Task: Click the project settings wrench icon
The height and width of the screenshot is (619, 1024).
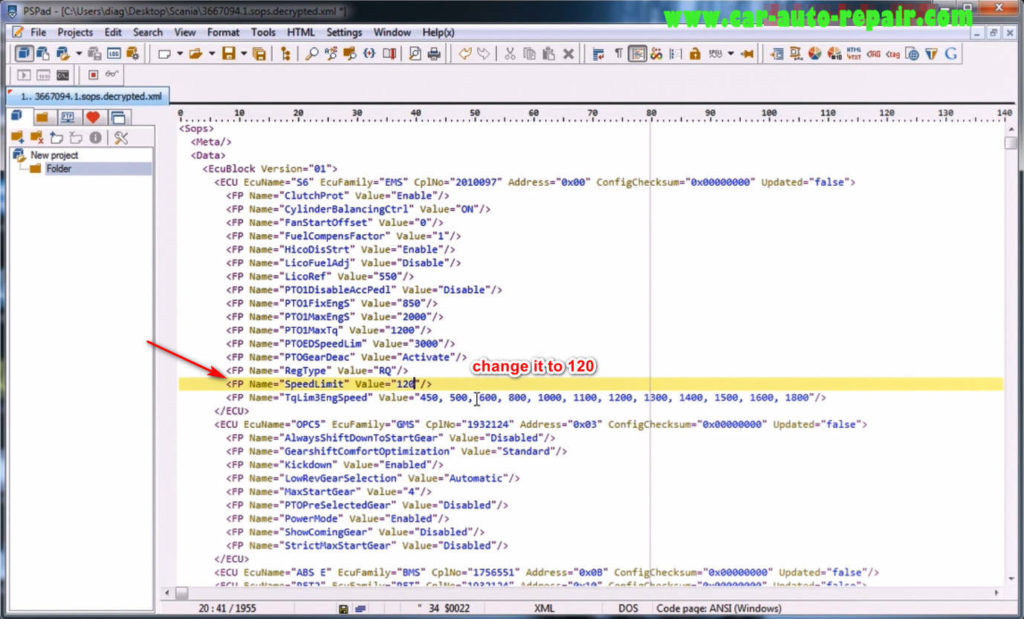Action: point(123,137)
